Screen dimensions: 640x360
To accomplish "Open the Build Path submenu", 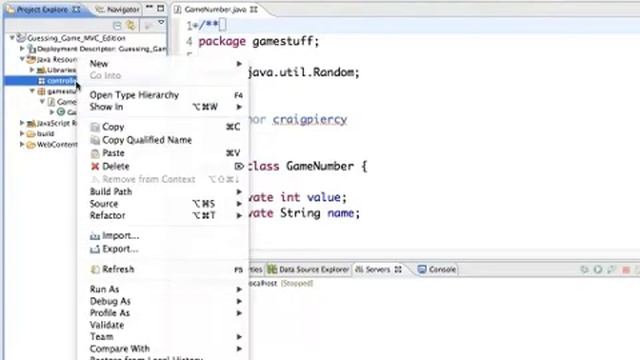I will pyautogui.click(x=163, y=191).
